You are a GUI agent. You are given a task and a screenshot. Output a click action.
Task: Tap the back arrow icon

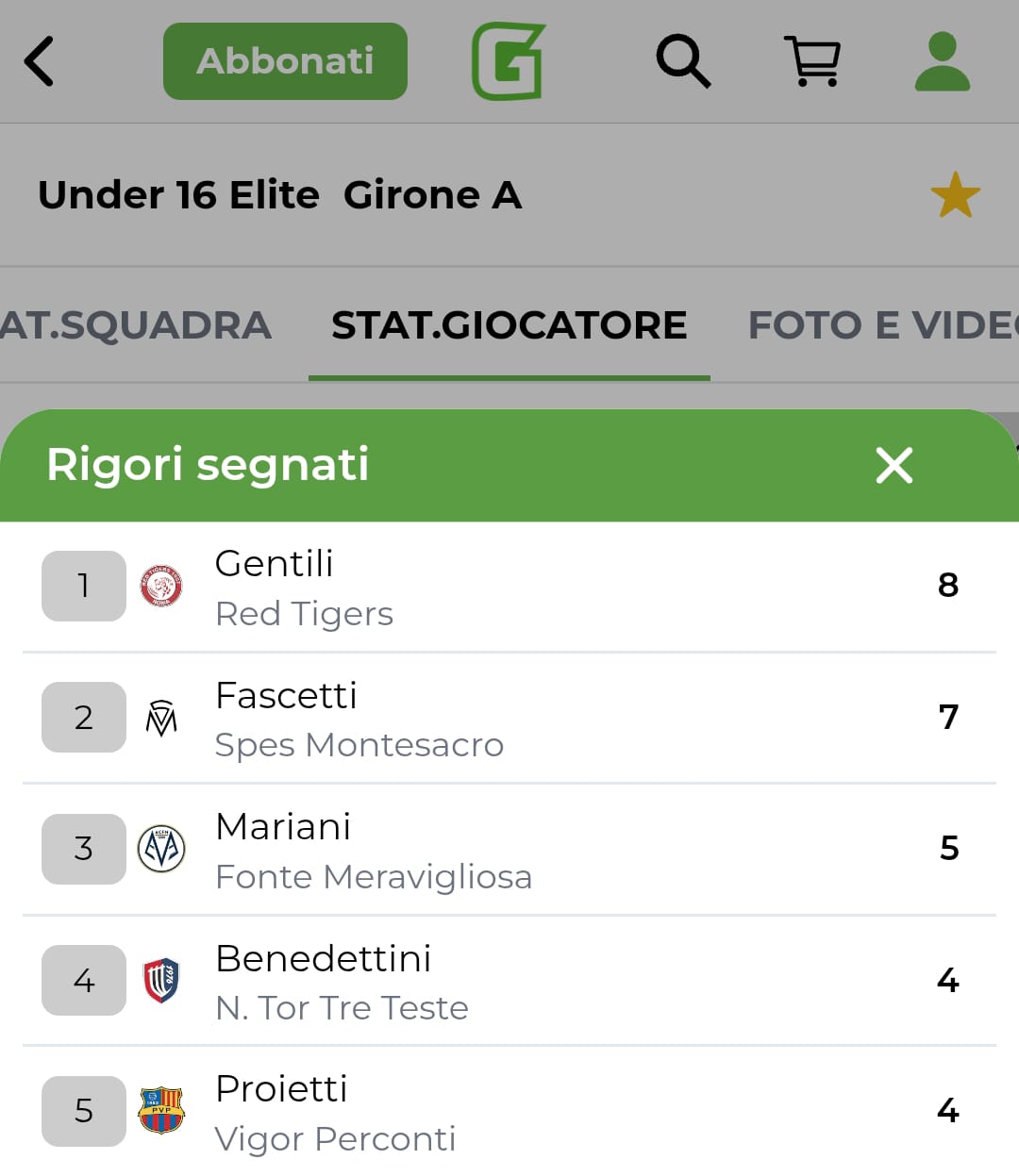40,61
